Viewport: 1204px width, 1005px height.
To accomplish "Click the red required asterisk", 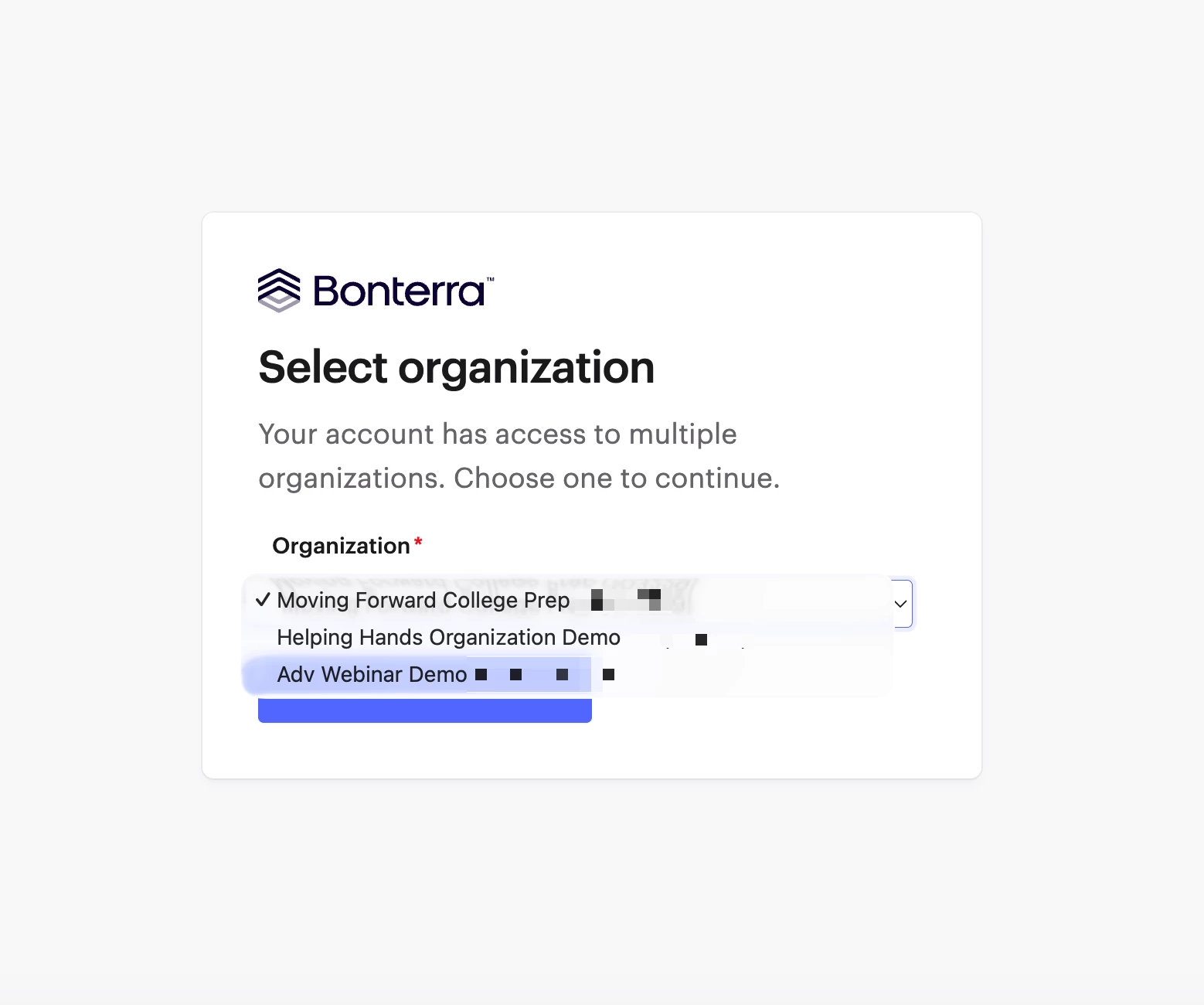I will pyautogui.click(x=418, y=541).
